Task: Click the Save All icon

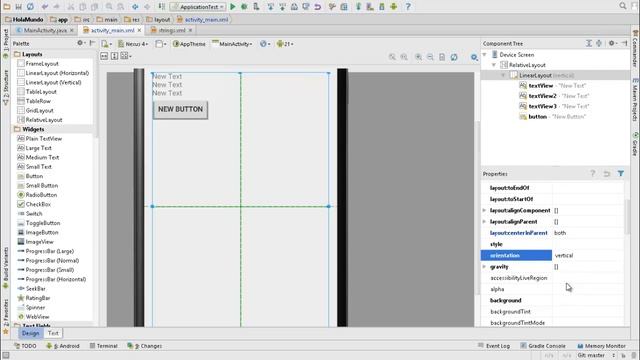Action: (18, 7)
